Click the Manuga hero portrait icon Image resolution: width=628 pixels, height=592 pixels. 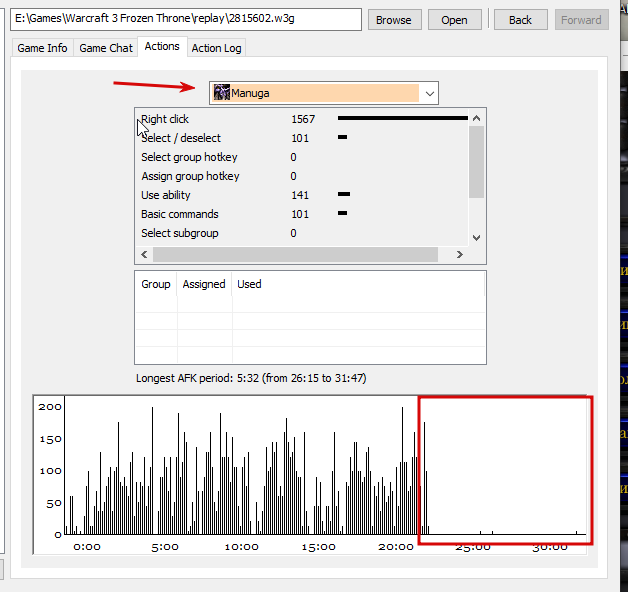[221, 92]
